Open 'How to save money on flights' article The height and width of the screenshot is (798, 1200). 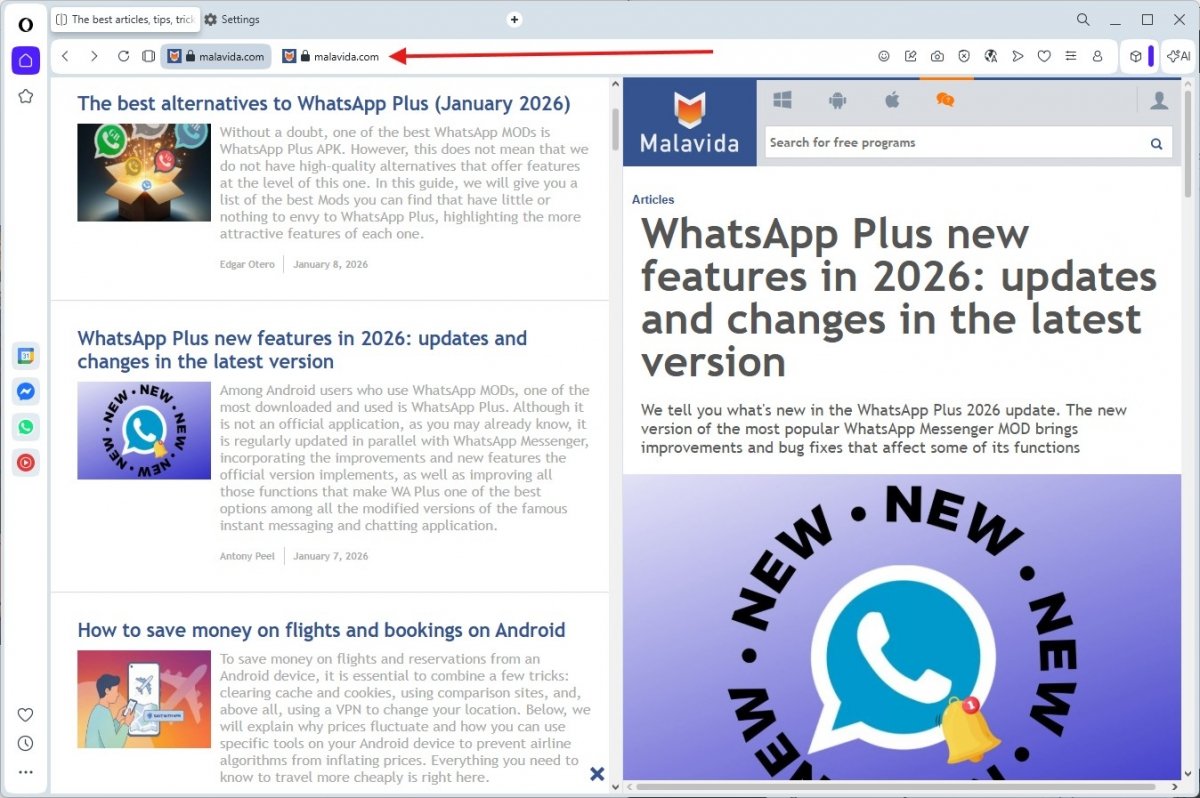tap(321, 630)
